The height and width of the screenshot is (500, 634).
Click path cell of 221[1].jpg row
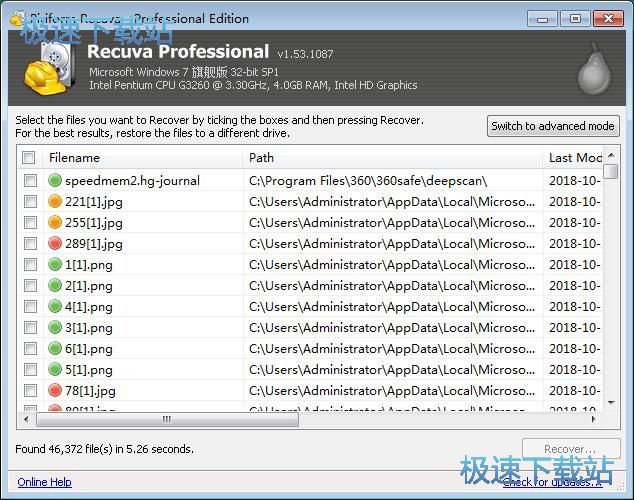click(392, 202)
